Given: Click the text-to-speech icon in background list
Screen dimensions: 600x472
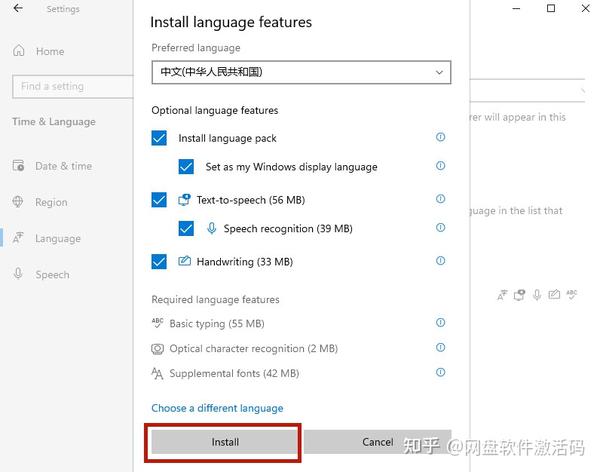Looking at the screenshot, I should tap(519, 295).
